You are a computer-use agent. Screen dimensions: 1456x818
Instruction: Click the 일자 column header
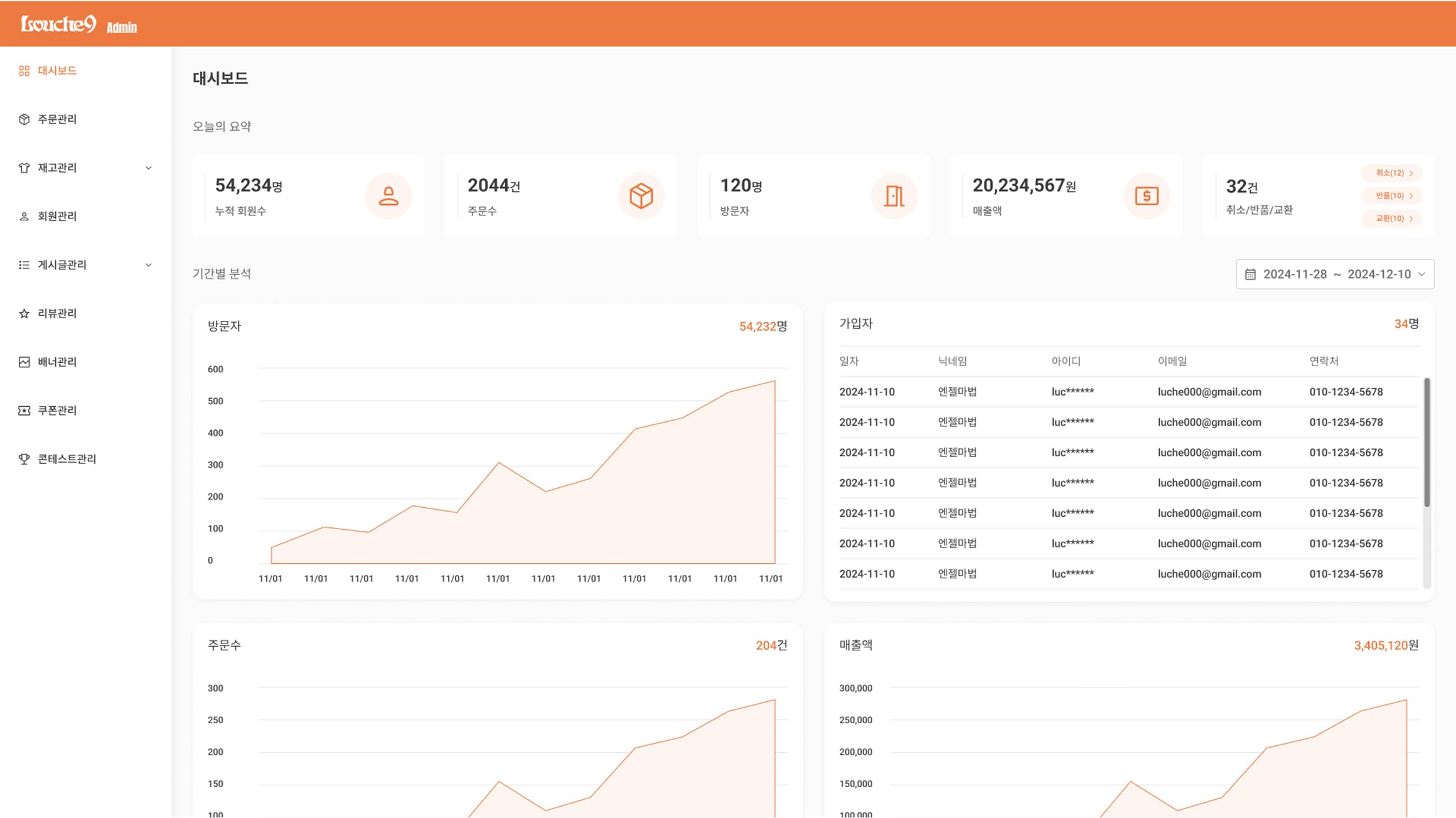pos(848,361)
